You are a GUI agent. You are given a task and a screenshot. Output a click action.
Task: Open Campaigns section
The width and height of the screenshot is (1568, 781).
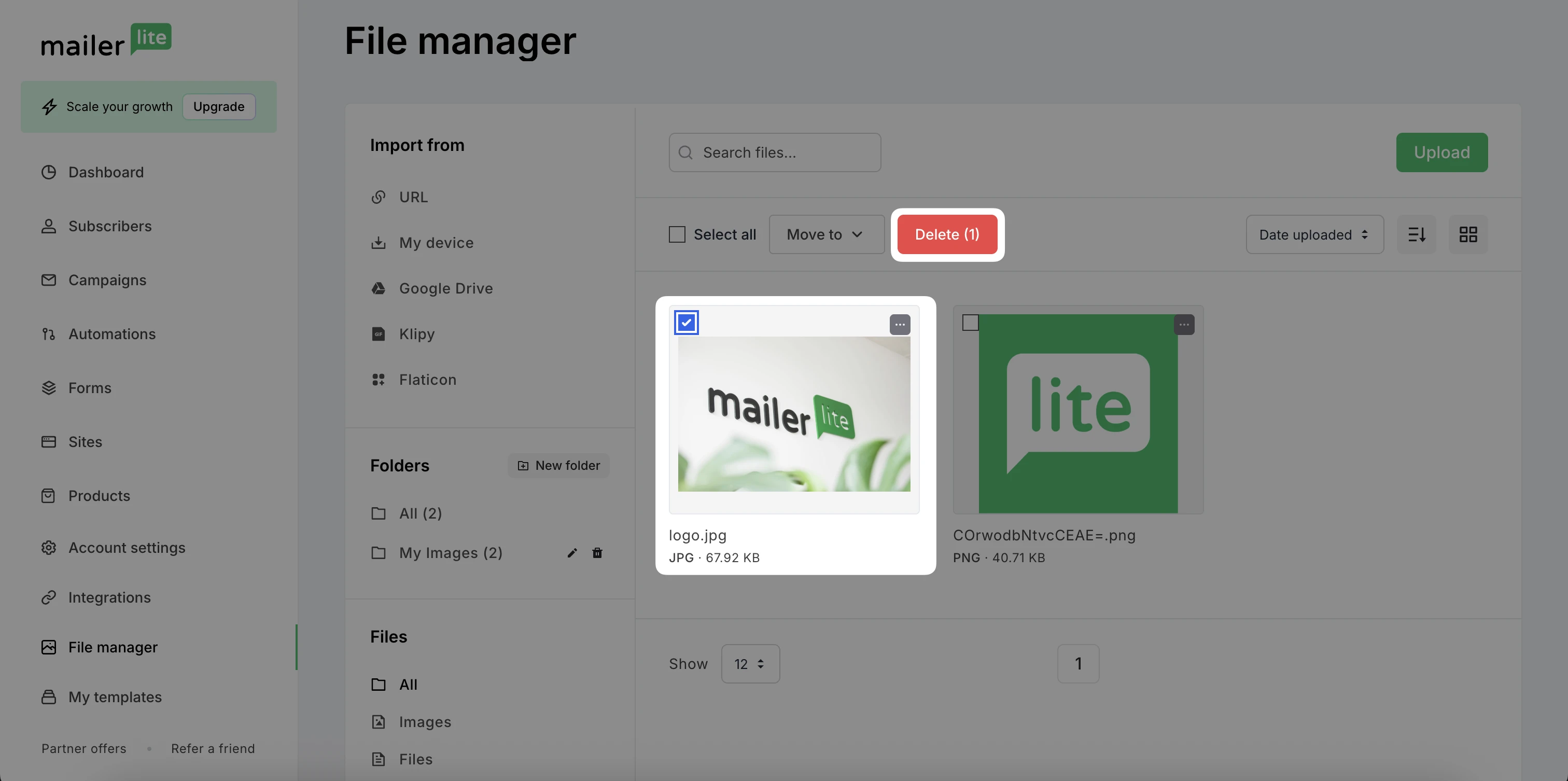pyautogui.click(x=107, y=280)
